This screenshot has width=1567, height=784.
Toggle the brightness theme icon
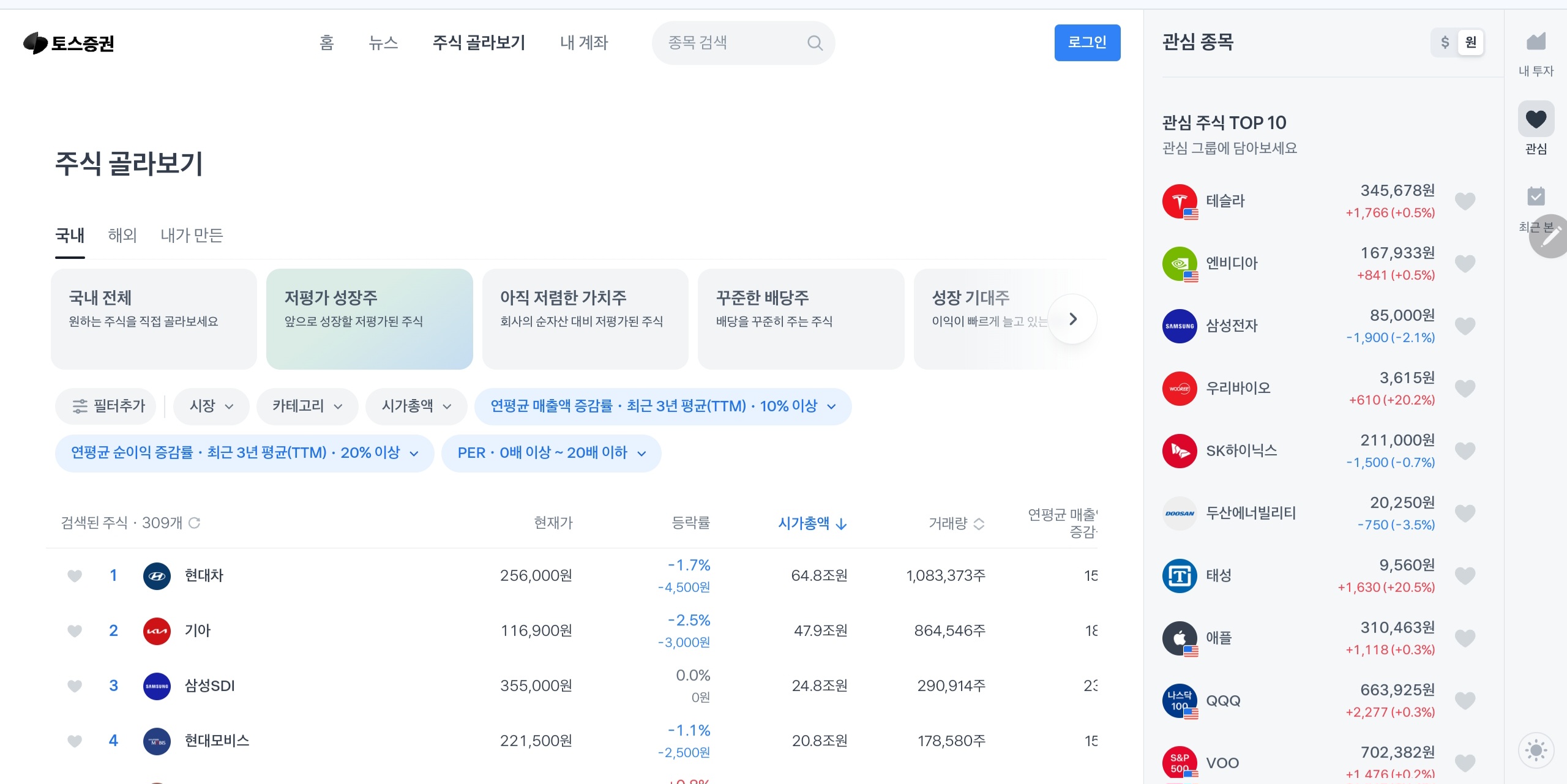click(x=1536, y=750)
